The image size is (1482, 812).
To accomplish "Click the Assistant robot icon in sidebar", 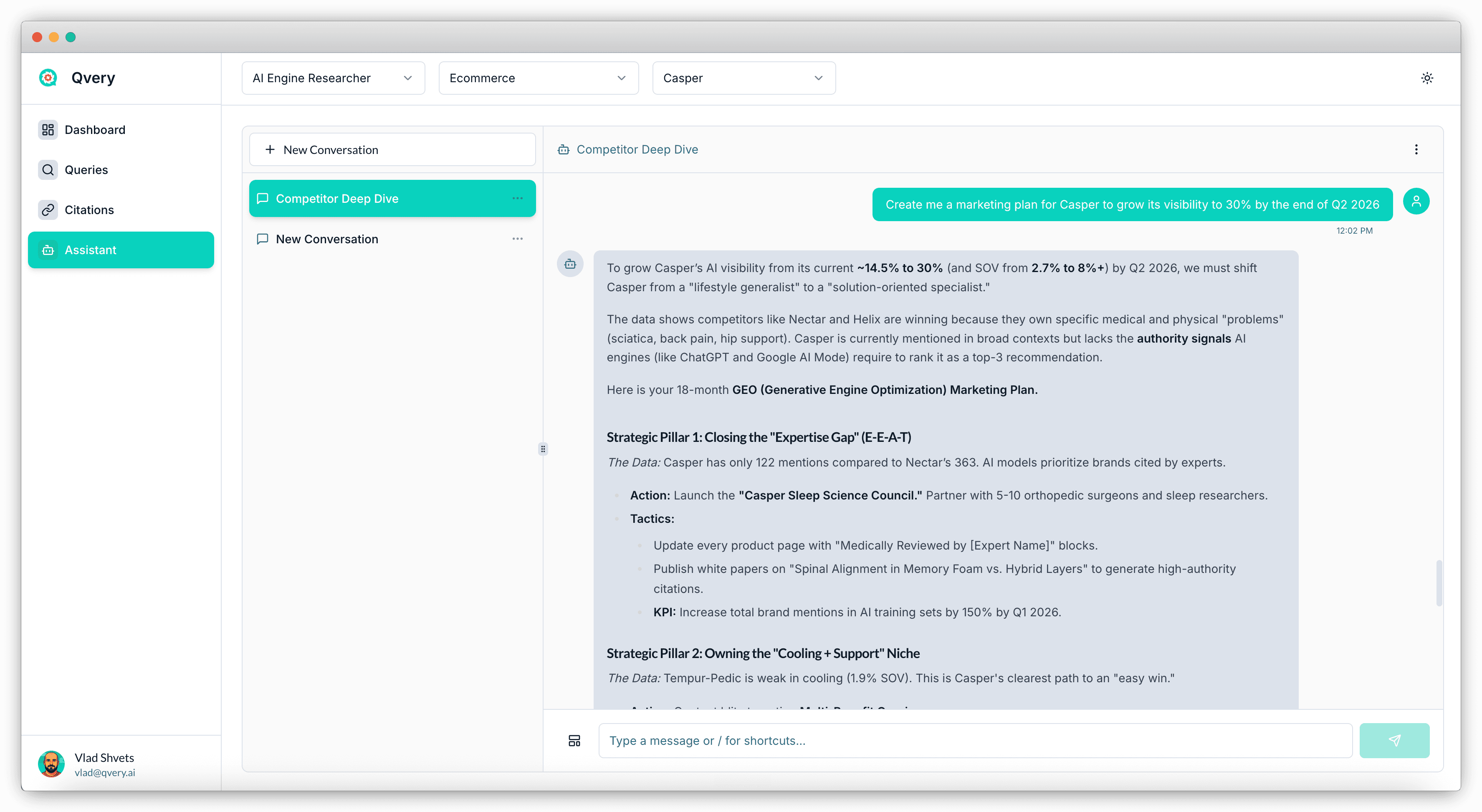I will (x=48, y=250).
